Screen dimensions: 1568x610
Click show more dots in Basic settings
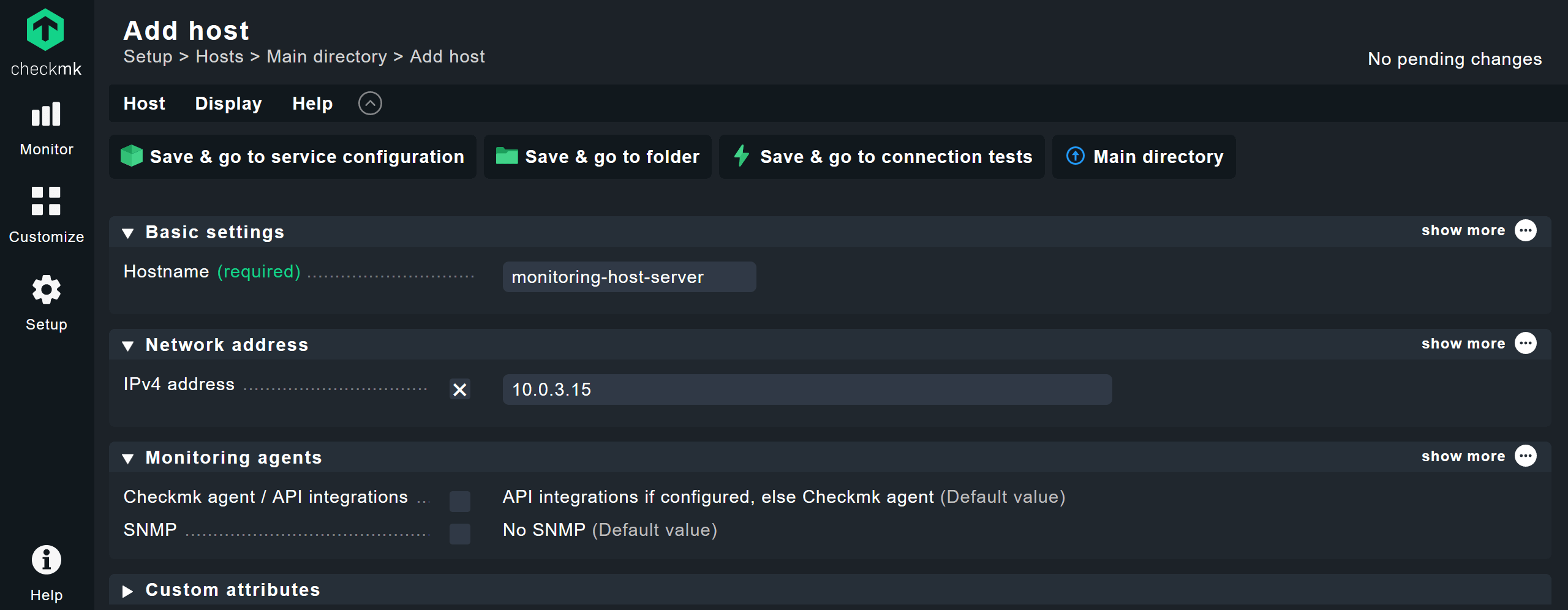click(x=1525, y=231)
